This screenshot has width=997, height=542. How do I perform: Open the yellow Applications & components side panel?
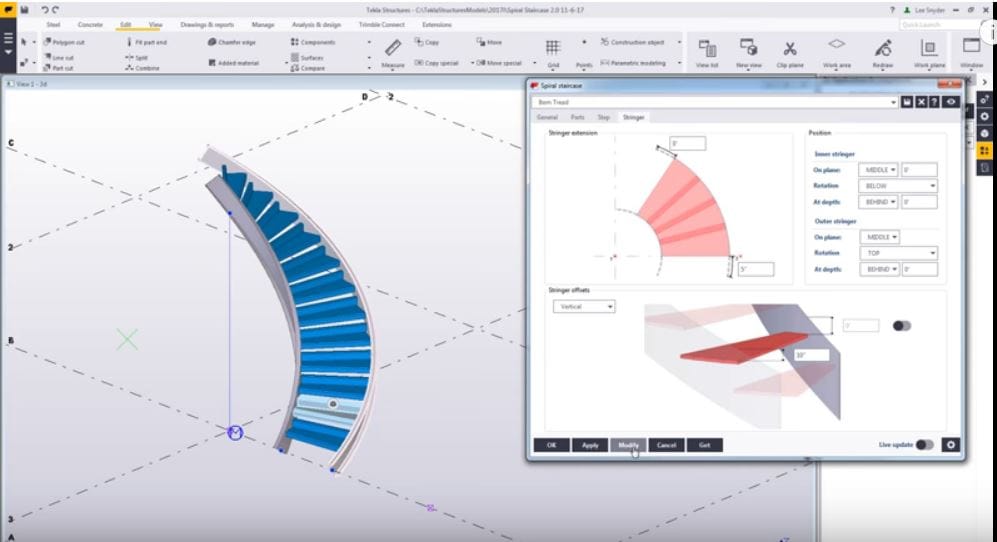click(984, 150)
